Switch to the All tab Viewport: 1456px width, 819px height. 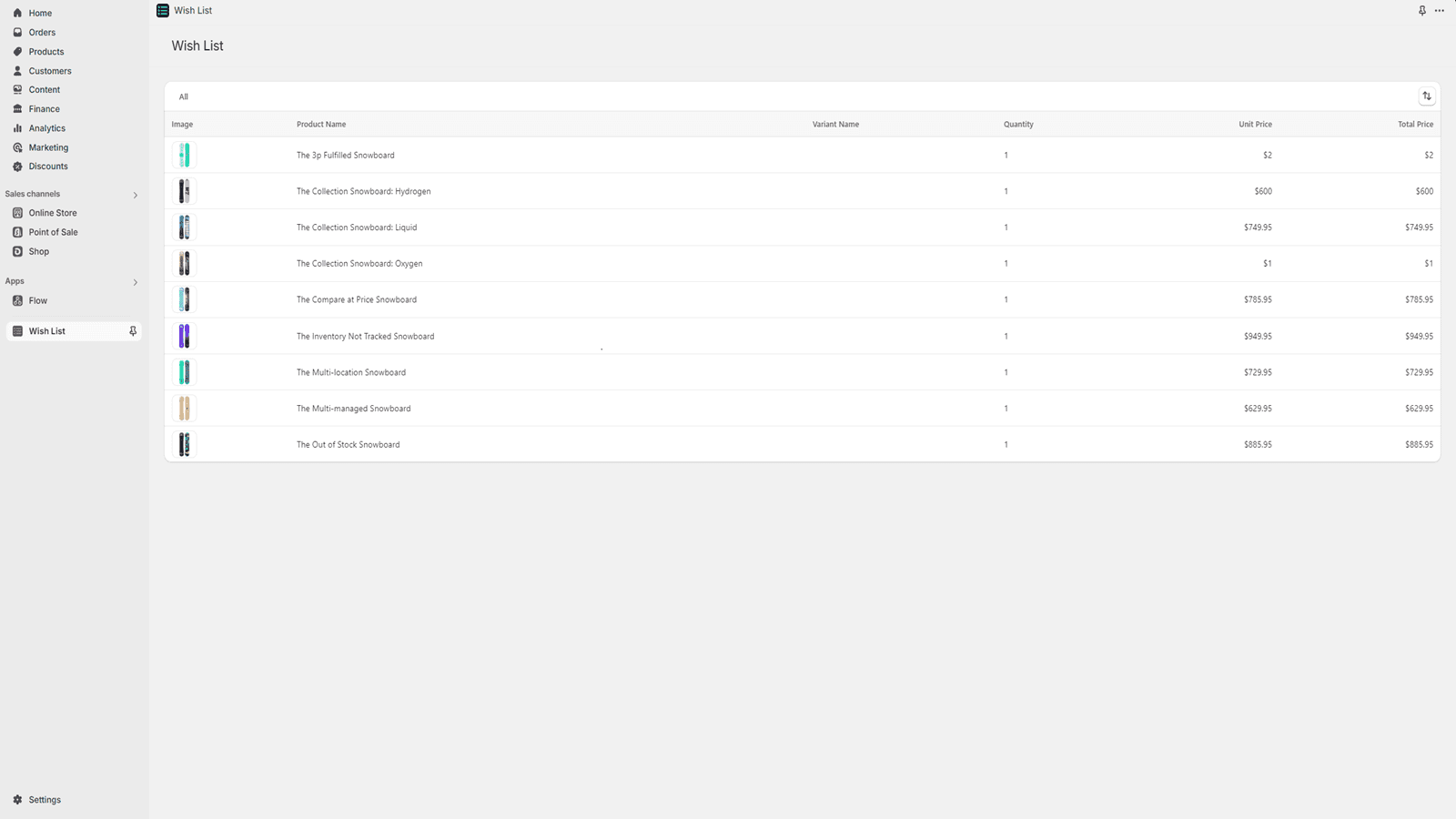pyautogui.click(x=183, y=96)
